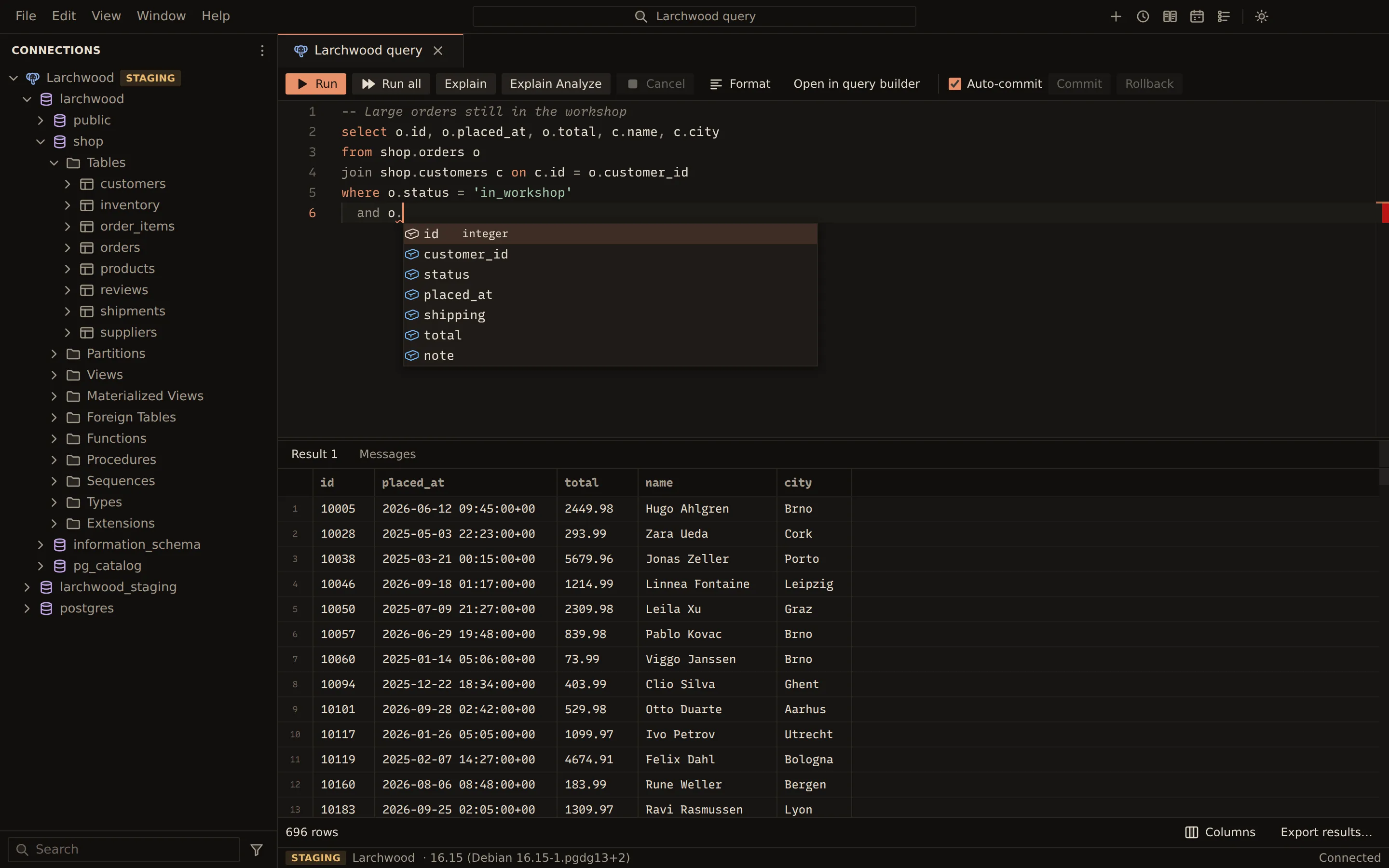Click the plus icon for a new query

[x=1116, y=16]
